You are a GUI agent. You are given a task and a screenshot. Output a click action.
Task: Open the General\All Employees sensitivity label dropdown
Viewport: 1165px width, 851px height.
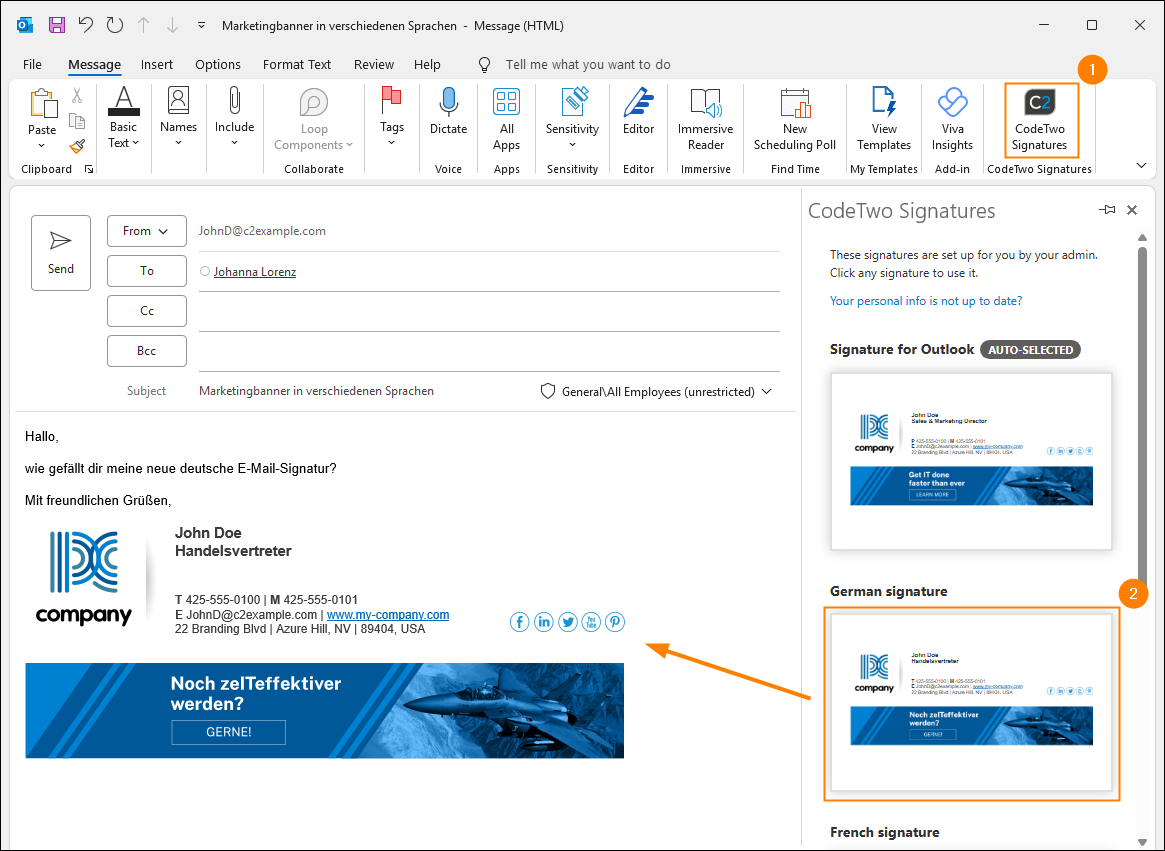tap(657, 392)
